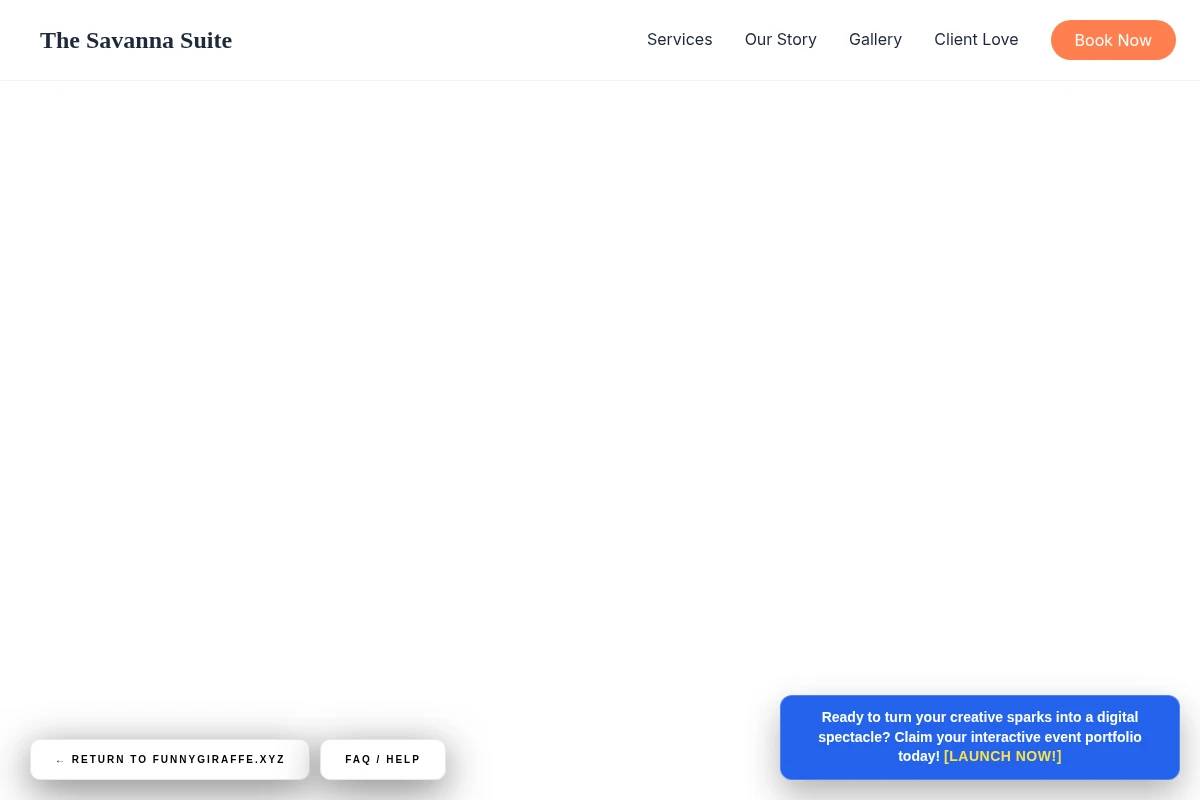Open the Gallery section
Image resolution: width=1200 pixels, height=800 pixels.
875,40
